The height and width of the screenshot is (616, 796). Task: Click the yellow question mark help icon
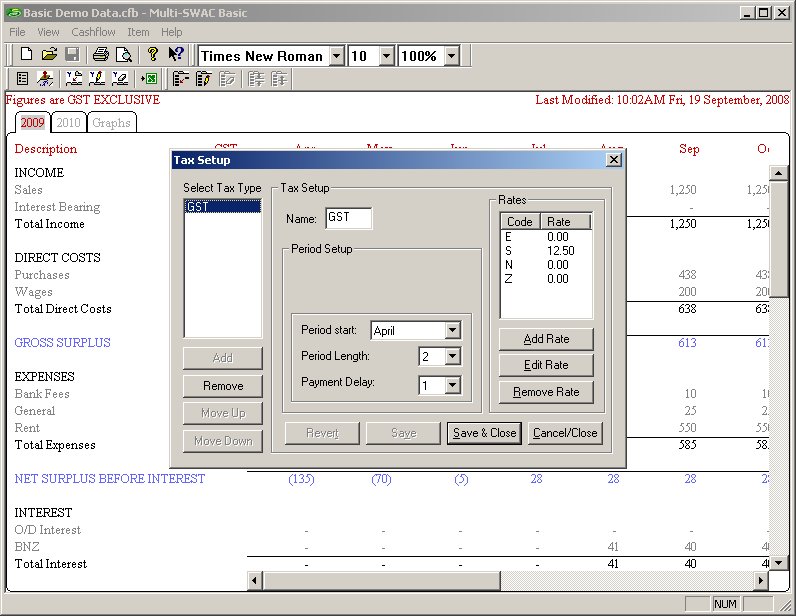(x=152, y=54)
